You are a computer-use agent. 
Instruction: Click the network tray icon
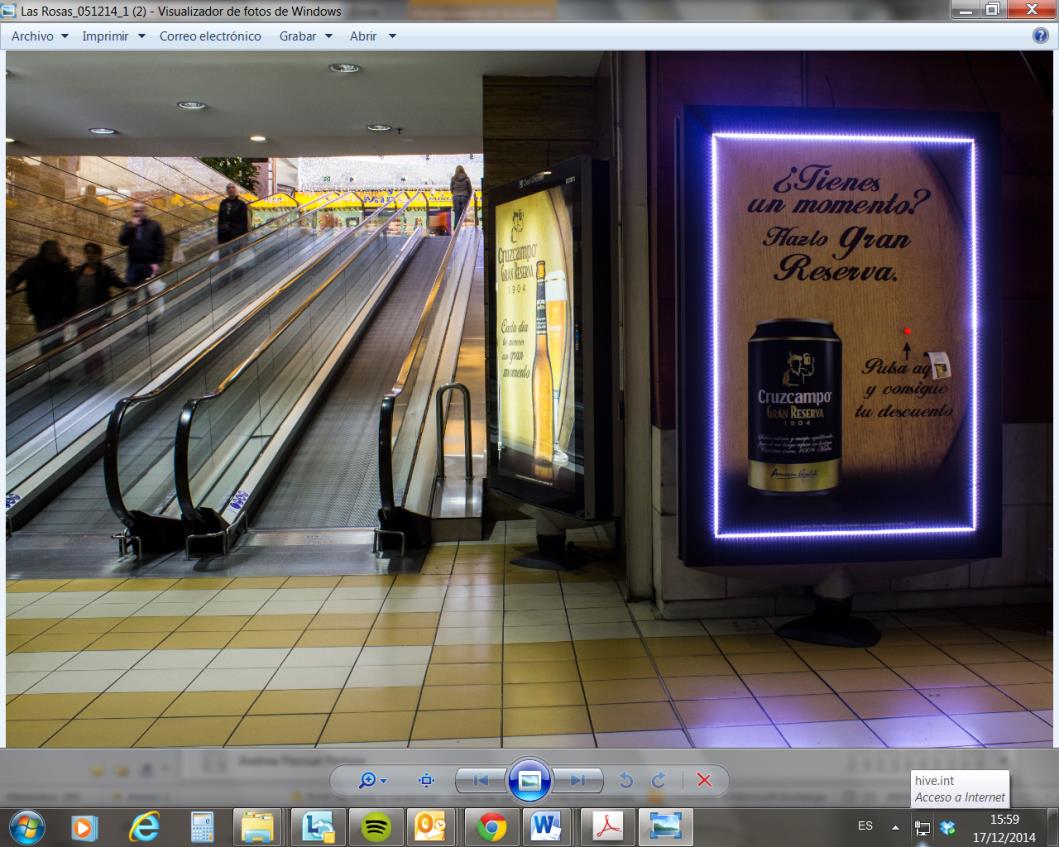pyautogui.click(x=922, y=827)
